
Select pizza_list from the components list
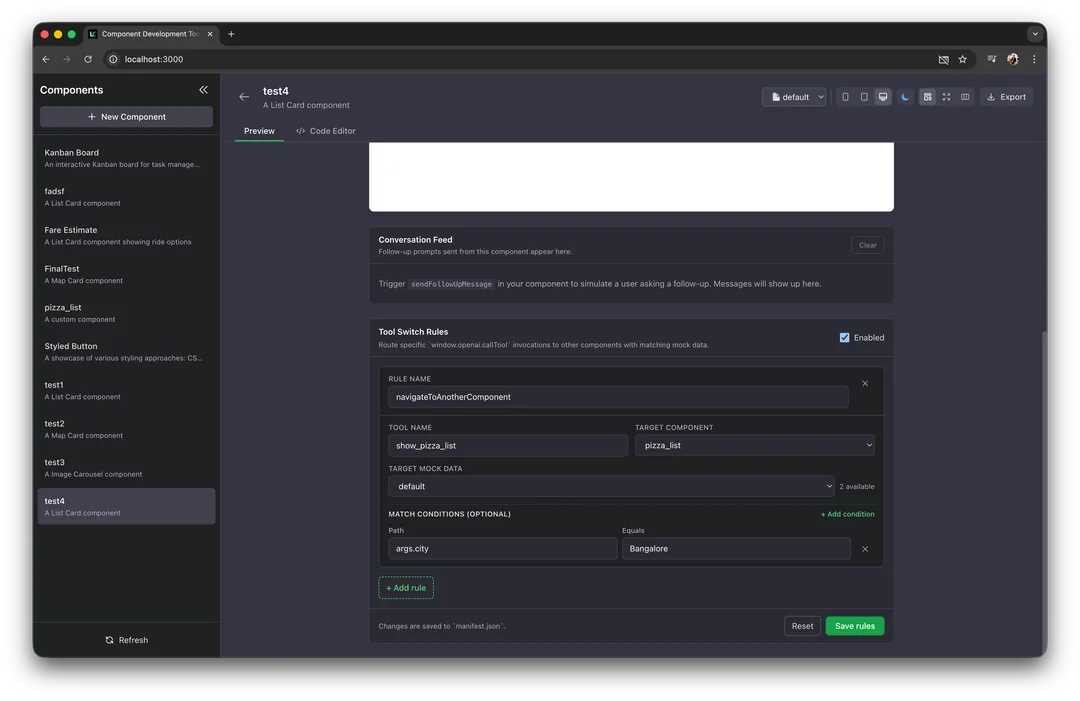126,313
